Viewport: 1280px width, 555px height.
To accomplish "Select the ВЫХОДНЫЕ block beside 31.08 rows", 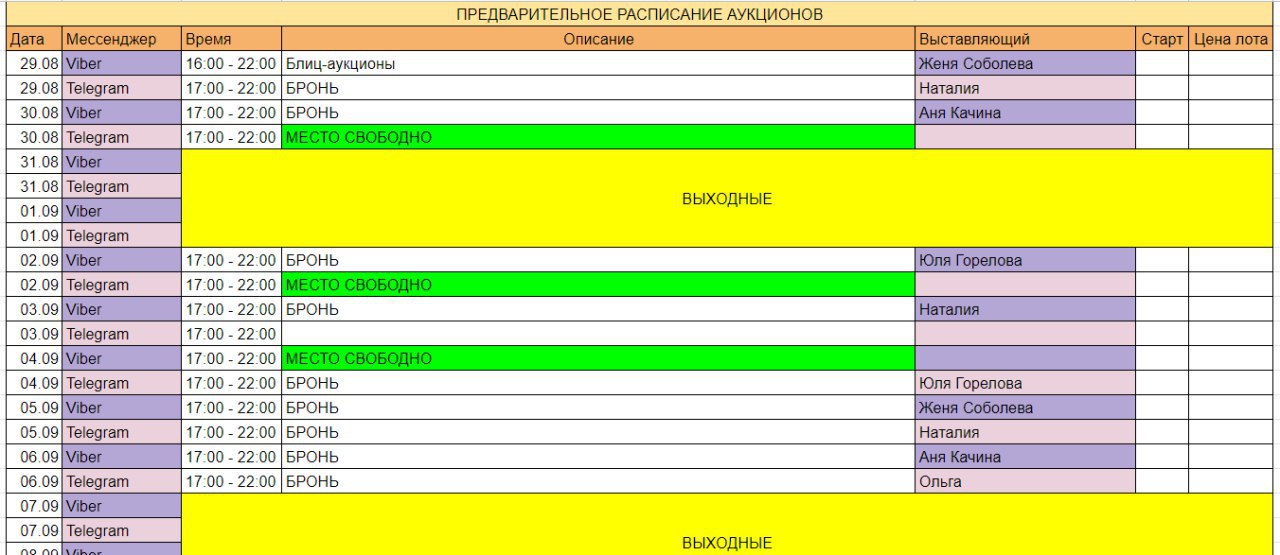I will pyautogui.click(x=727, y=199).
